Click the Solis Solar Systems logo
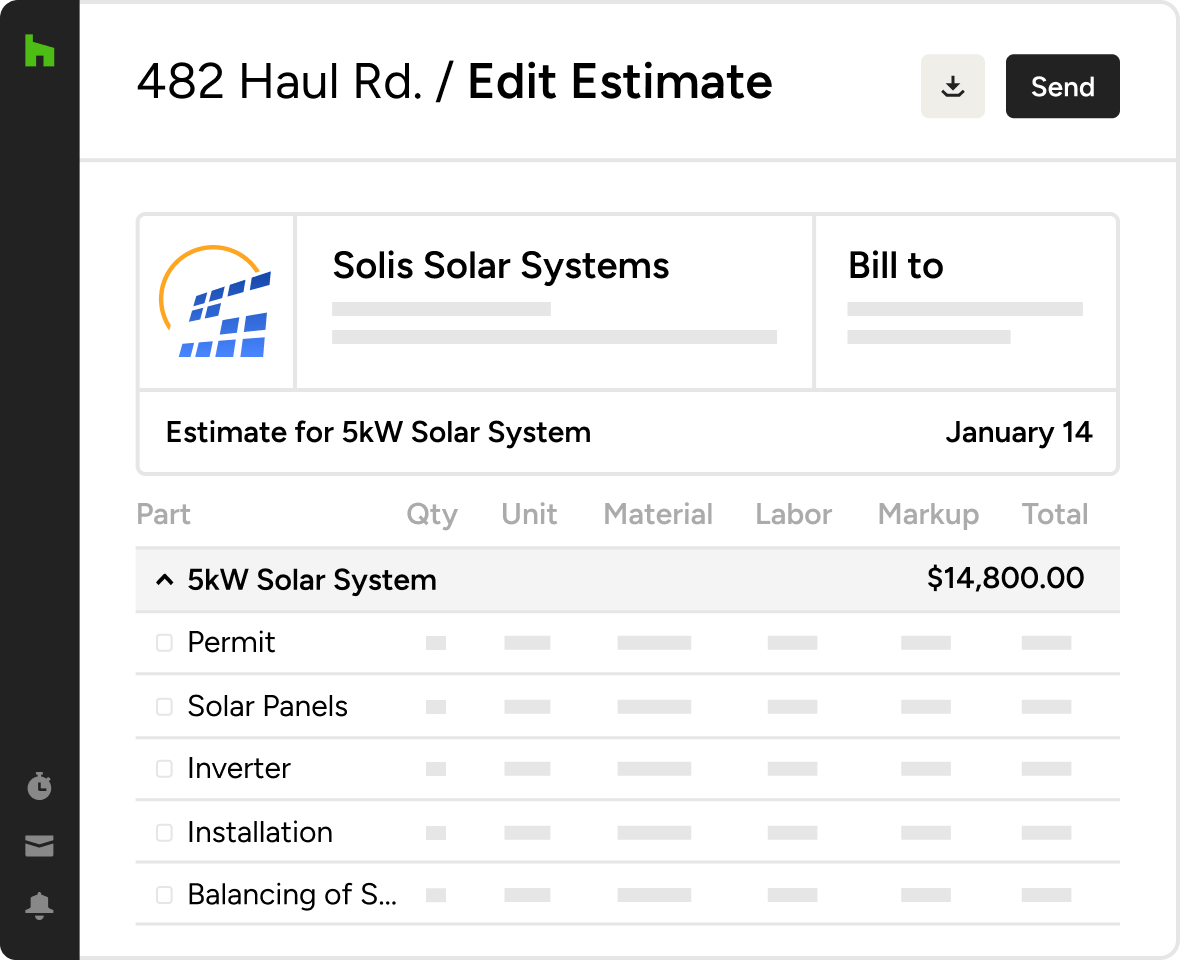 (x=216, y=302)
